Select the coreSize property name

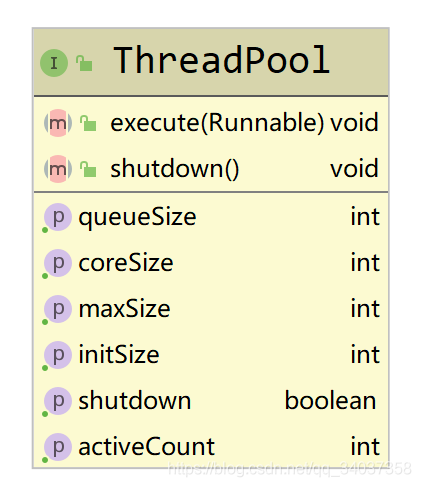(x=126, y=263)
